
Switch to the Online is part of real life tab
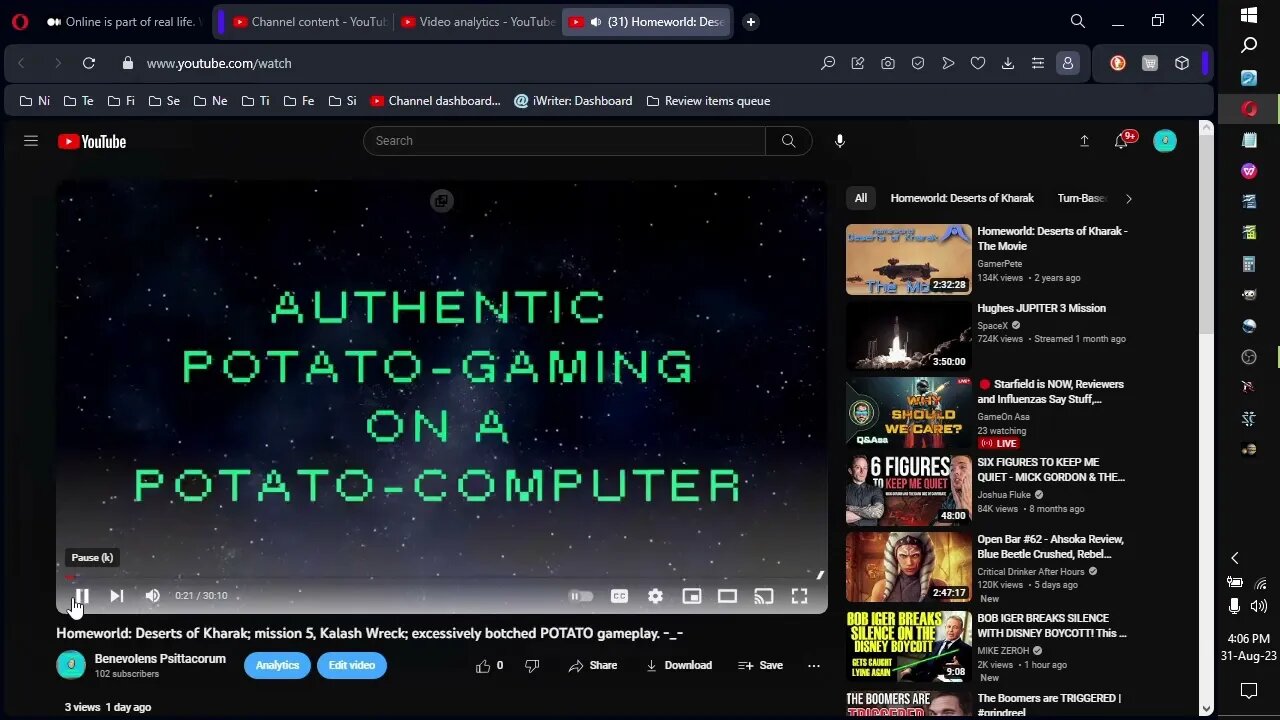pyautogui.click(x=122, y=22)
